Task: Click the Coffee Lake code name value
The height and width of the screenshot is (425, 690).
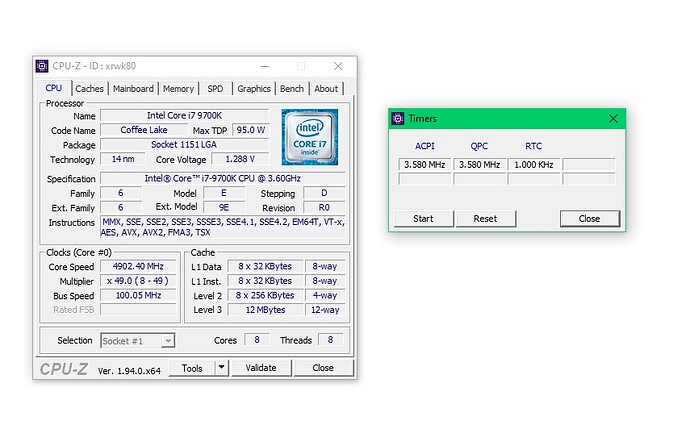Action: [144, 130]
